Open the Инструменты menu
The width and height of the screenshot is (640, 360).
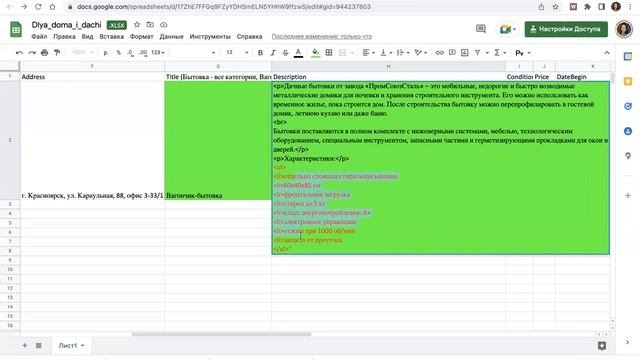click(210, 36)
